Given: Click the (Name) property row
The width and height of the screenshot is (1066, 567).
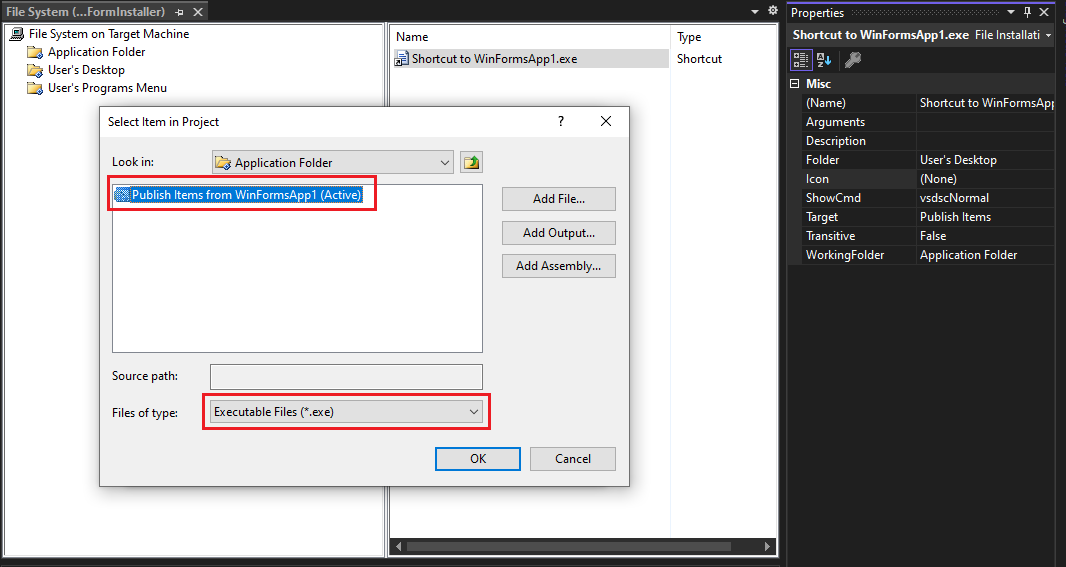Looking at the screenshot, I should 928,103.
